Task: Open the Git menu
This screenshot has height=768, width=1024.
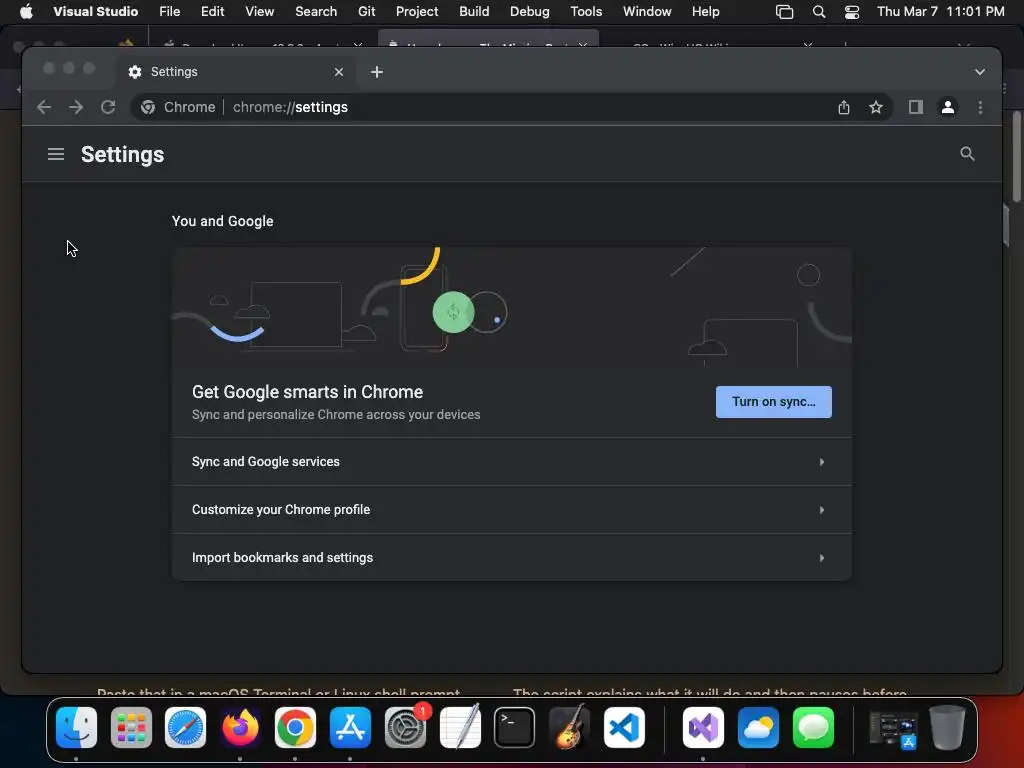Action: [x=366, y=11]
